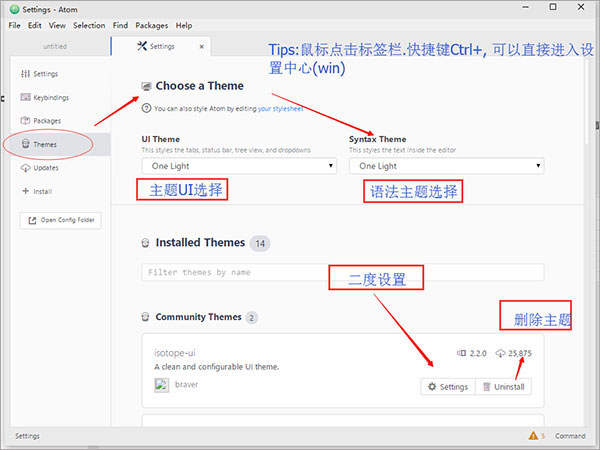This screenshot has width=600, height=450.
Task: Open core Settings in the sidebar
Action: 45,74
